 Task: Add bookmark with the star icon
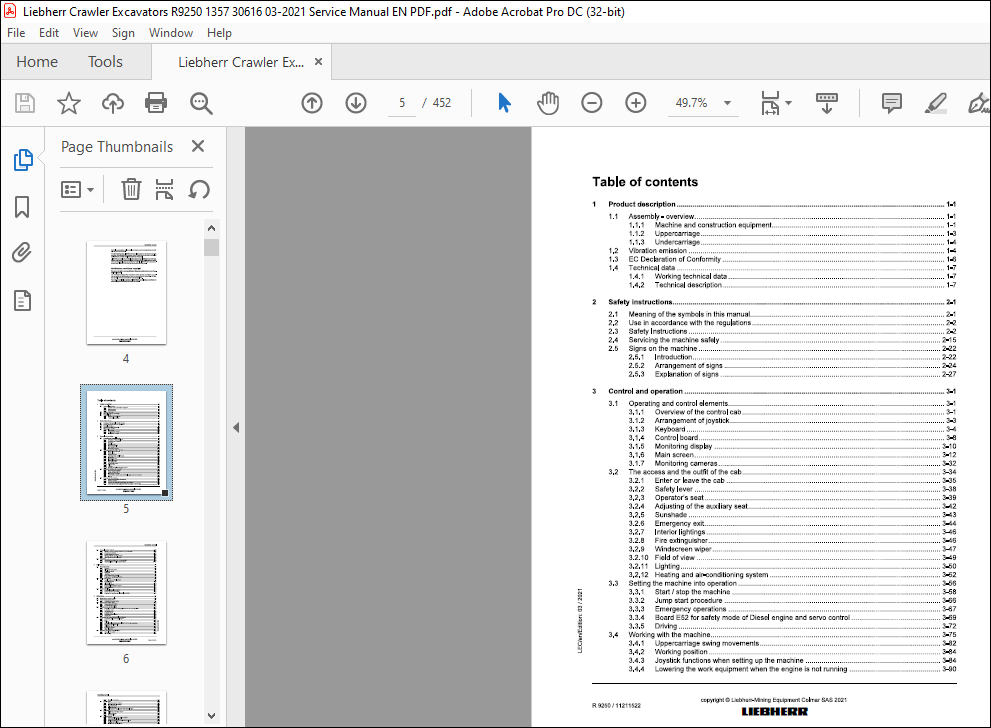click(x=69, y=103)
